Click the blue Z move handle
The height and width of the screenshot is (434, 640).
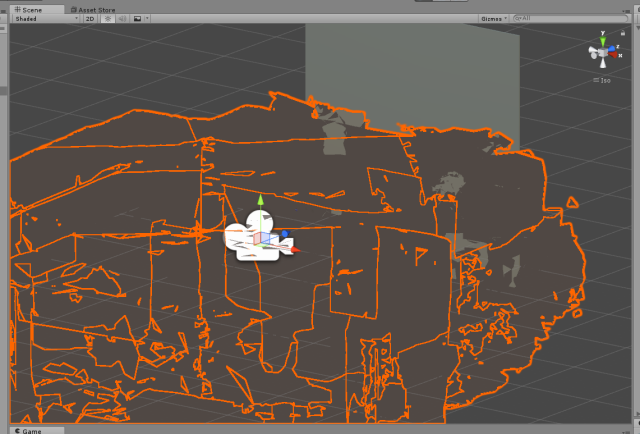tap(285, 234)
